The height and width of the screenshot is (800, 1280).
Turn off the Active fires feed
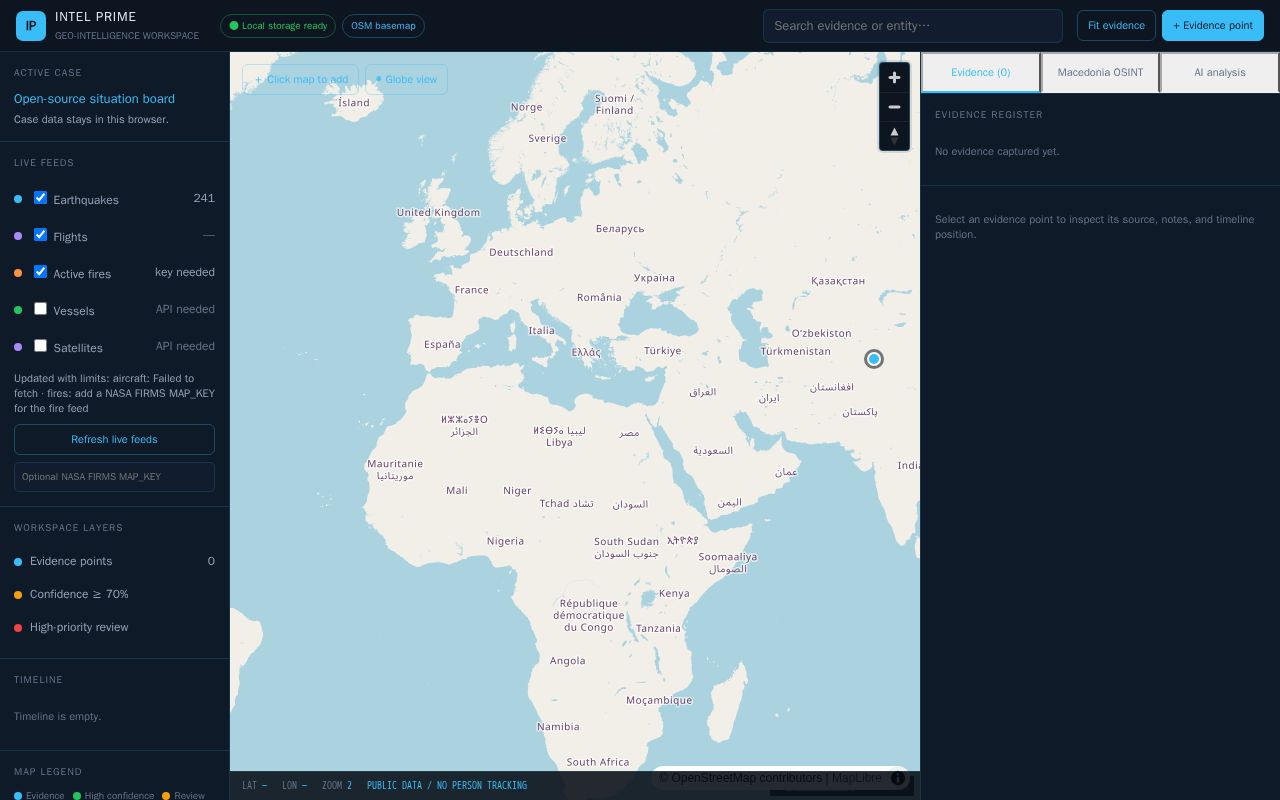point(40,272)
